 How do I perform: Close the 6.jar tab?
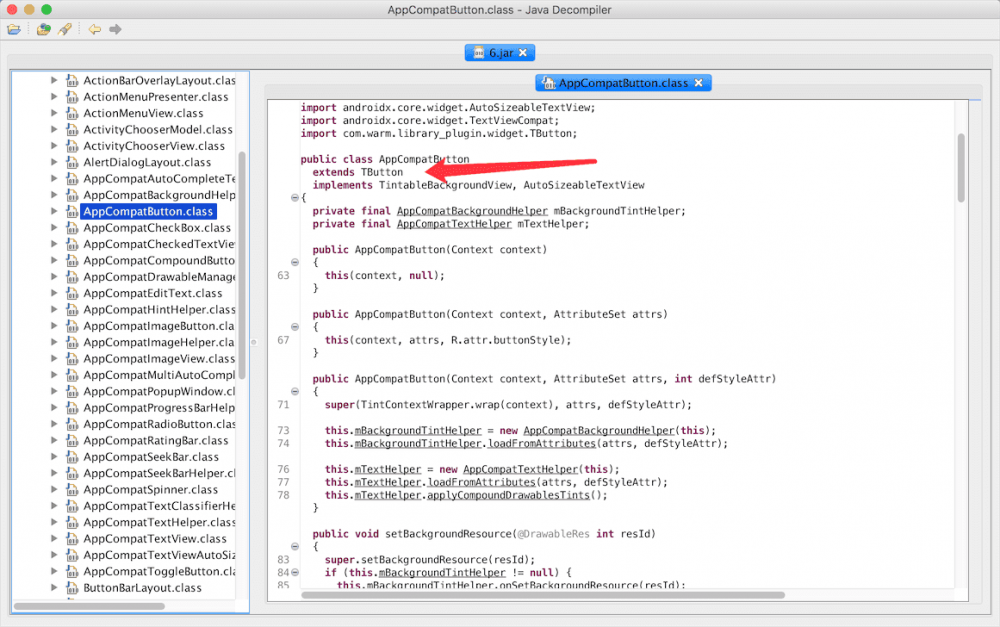(x=523, y=53)
